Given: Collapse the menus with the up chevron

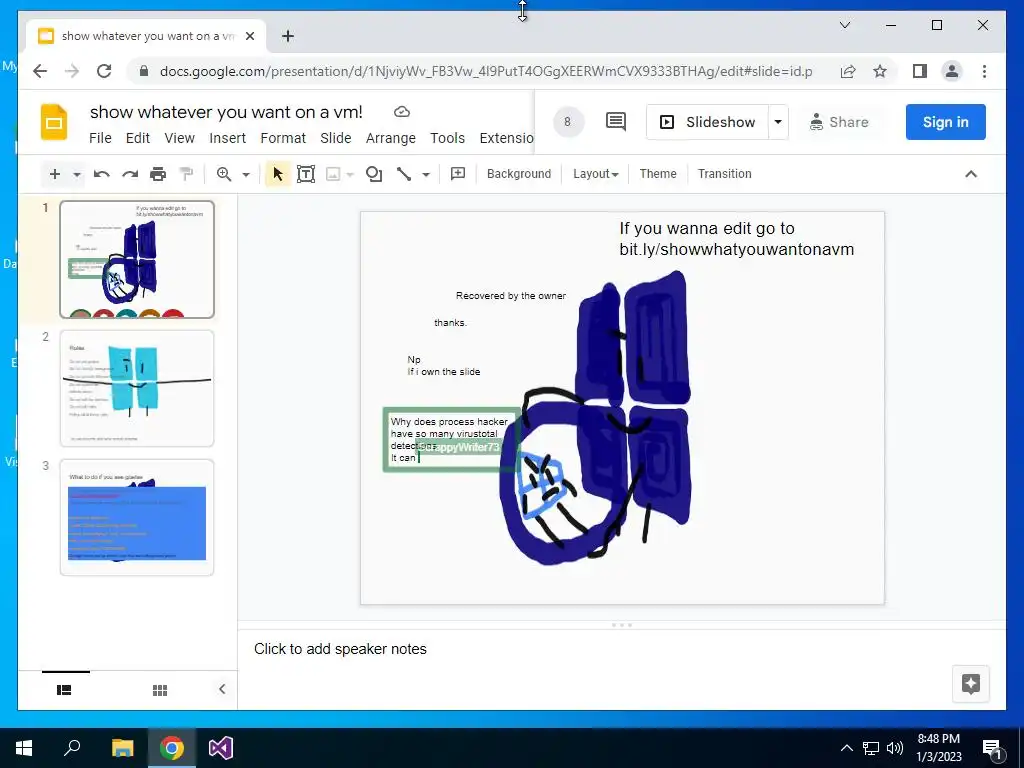Looking at the screenshot, I should click(x=970, y=174).
